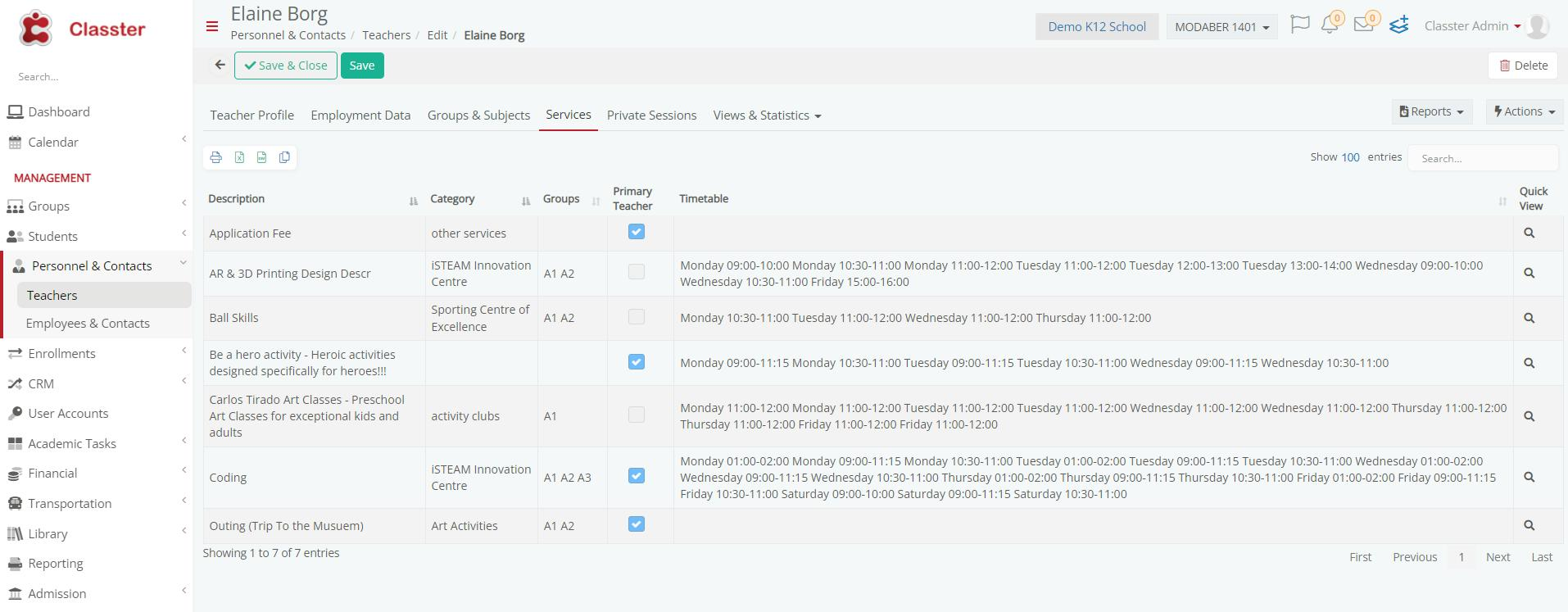Uncheck Primary Teacher for Application Fee

(637, 232)
